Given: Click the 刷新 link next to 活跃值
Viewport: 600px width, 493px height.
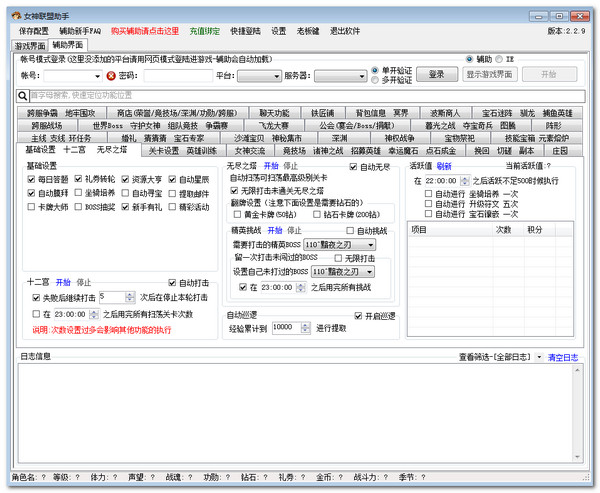Looking at the screenshot, I should point(444,165).
